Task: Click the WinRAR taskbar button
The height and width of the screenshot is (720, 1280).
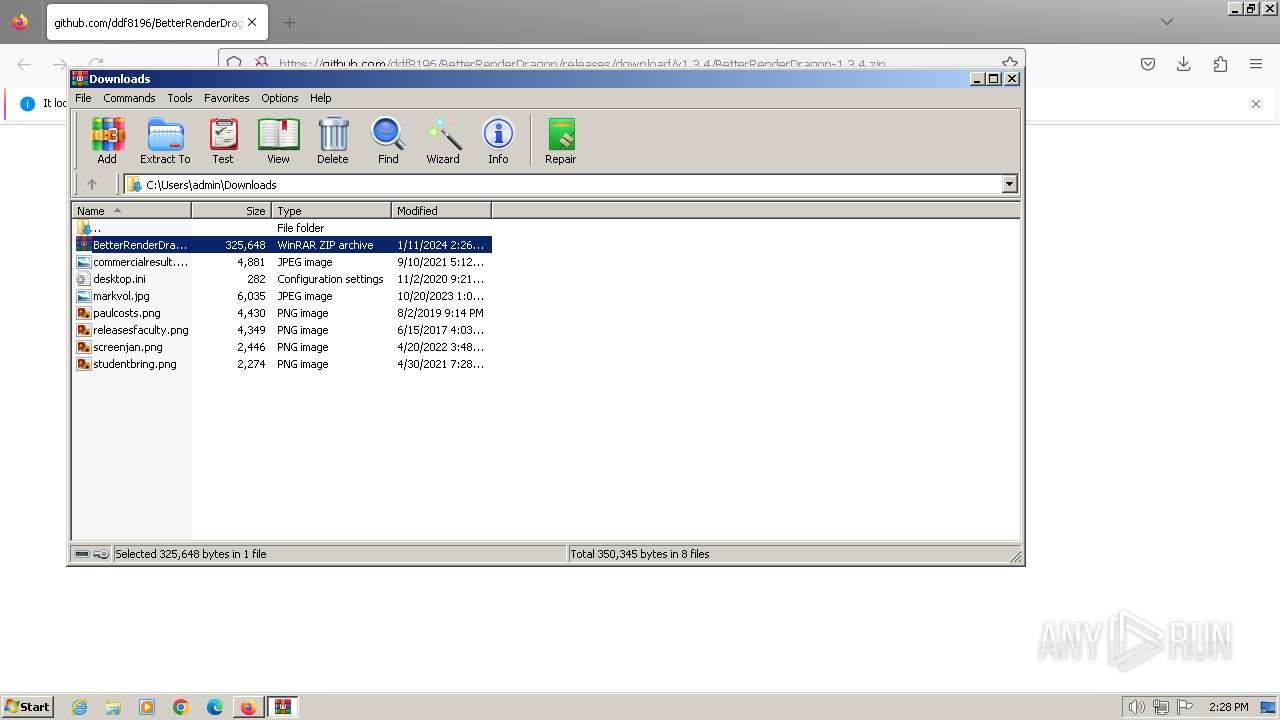Action: click(x=283, y=707)
